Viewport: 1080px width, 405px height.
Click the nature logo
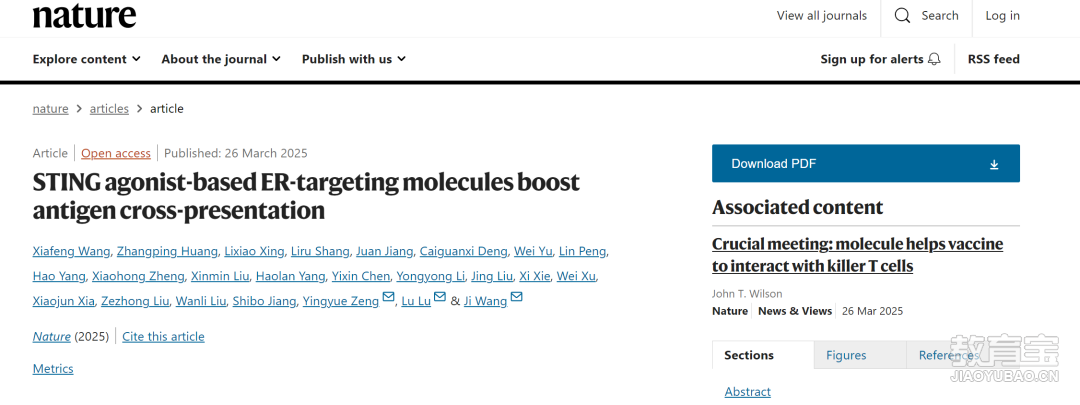(x=84, y=16)
